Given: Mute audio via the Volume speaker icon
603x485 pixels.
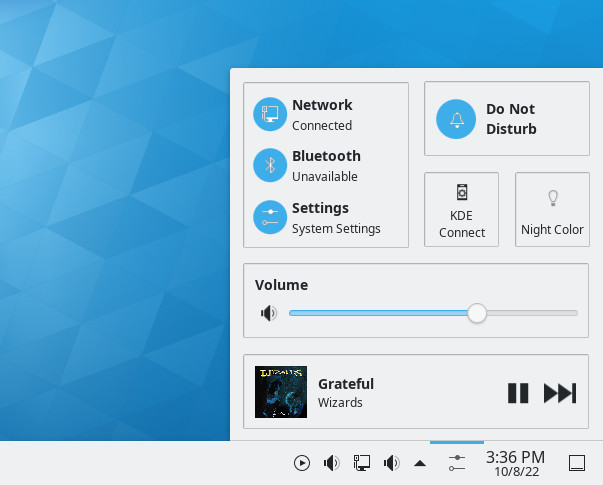Looking at the screenshot, I should click(268, 313).
